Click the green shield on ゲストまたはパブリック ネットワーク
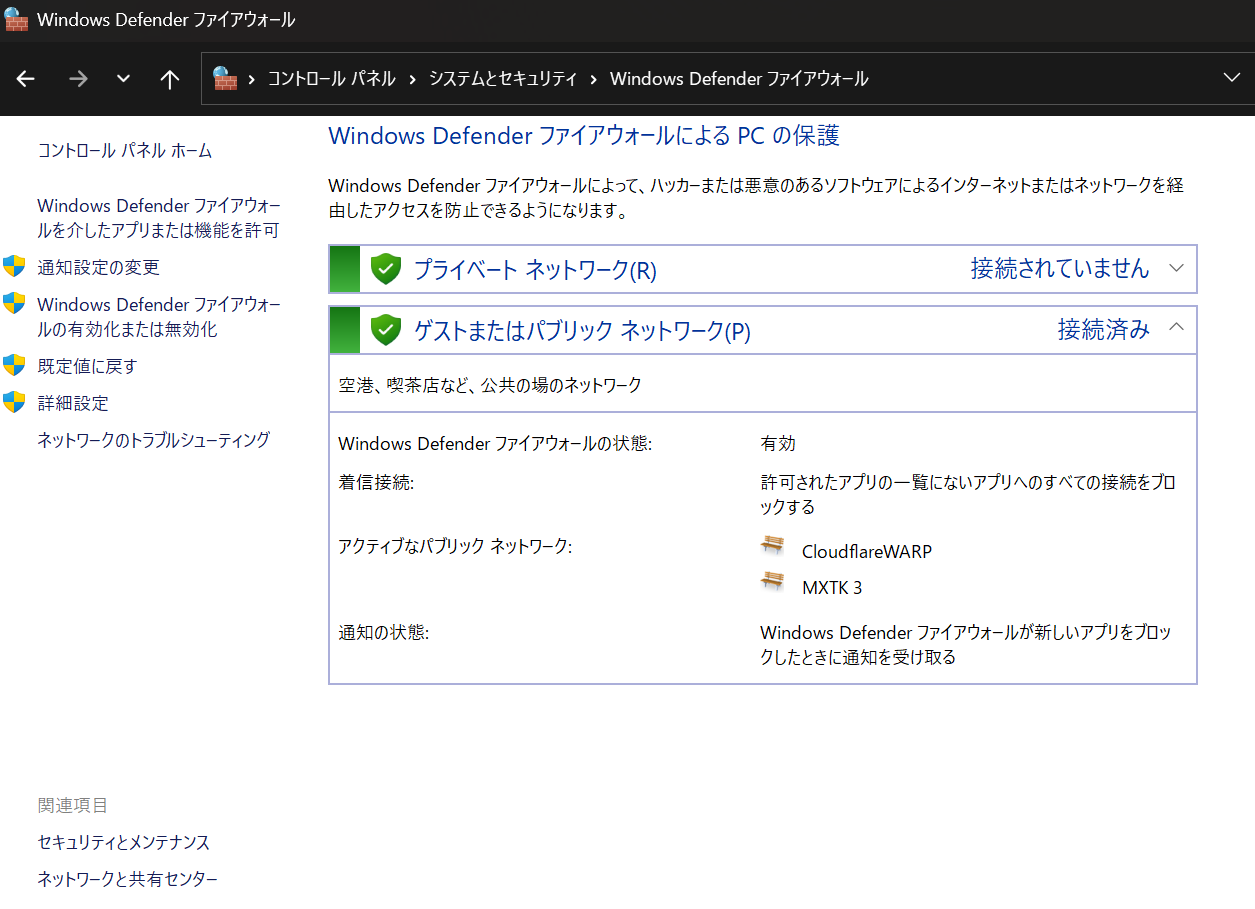Viewport: 1255px width, 909px height. pyautogui.click(x=385, y=330)
